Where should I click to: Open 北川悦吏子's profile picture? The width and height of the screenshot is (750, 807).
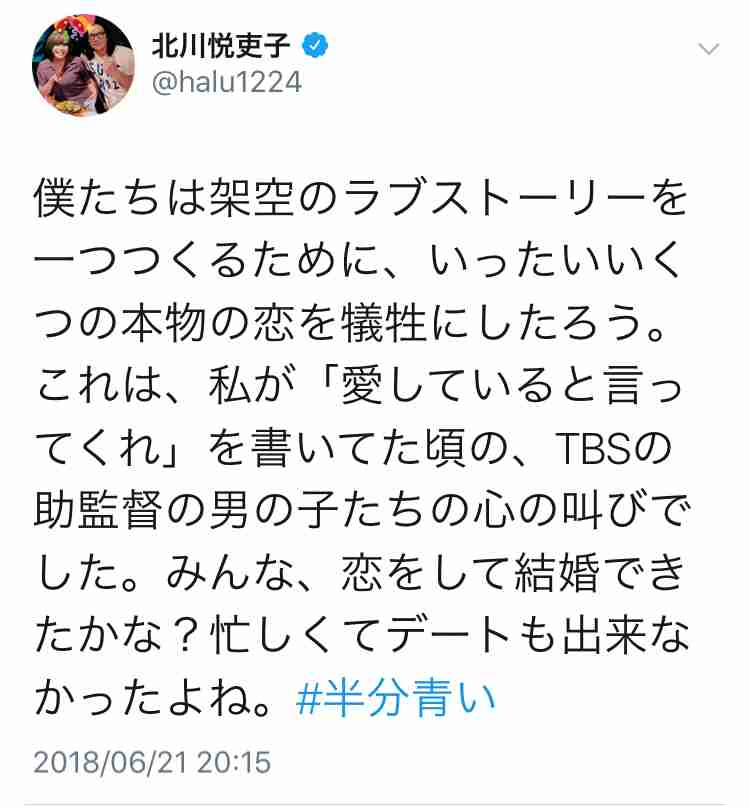click(83, 65)
